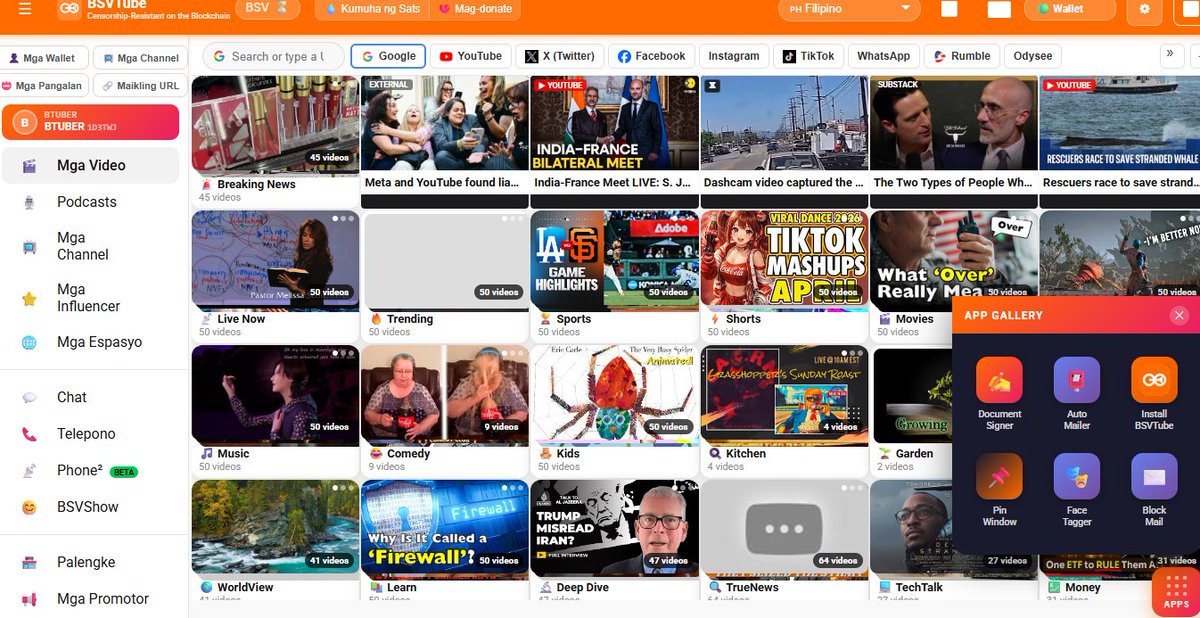This screenshot has width=1200, height=618.
Task: Click the Install BSVTube app icon
Action: pyautogui.click(x=1154, y=380)
